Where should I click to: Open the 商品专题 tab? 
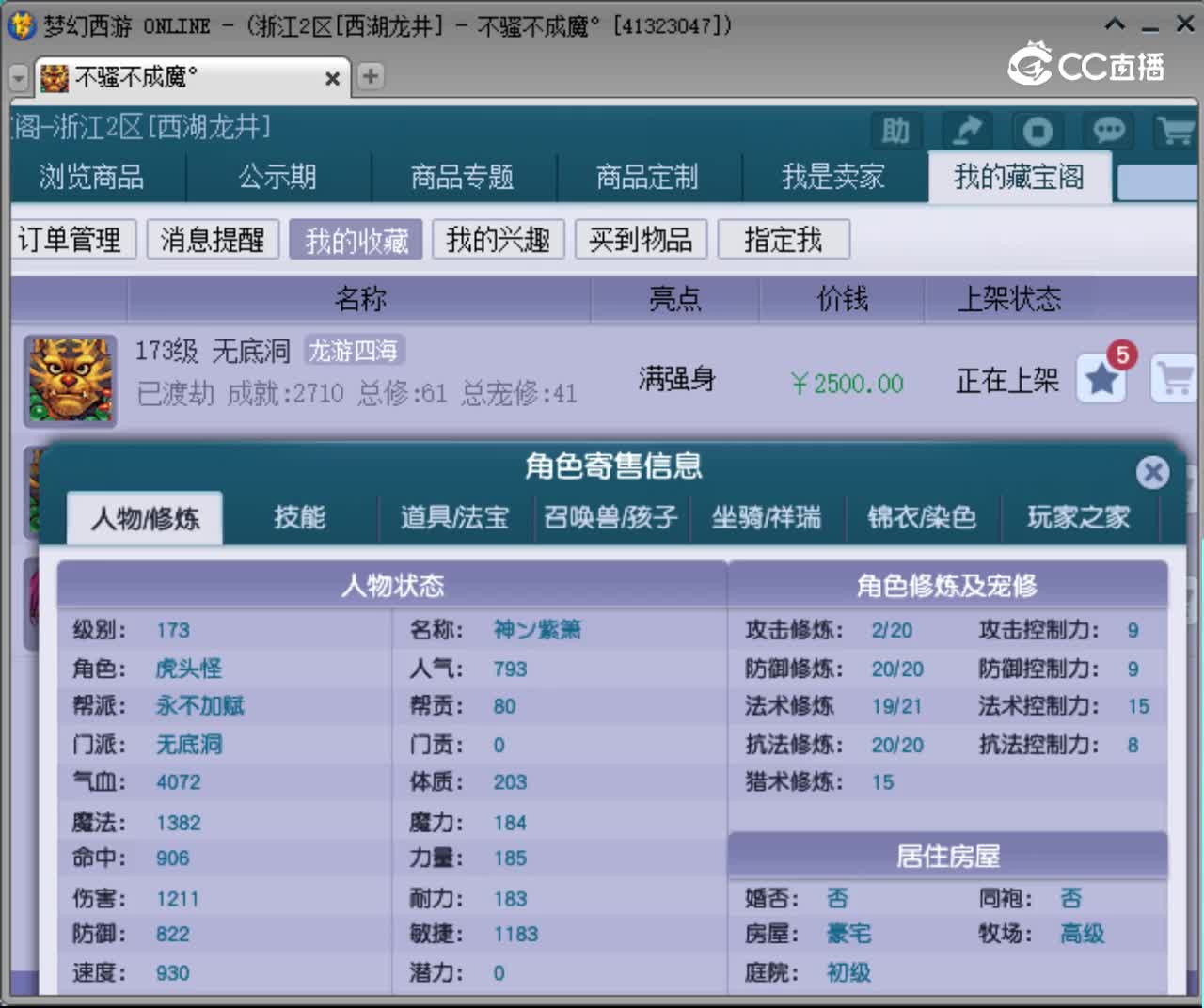463,177
